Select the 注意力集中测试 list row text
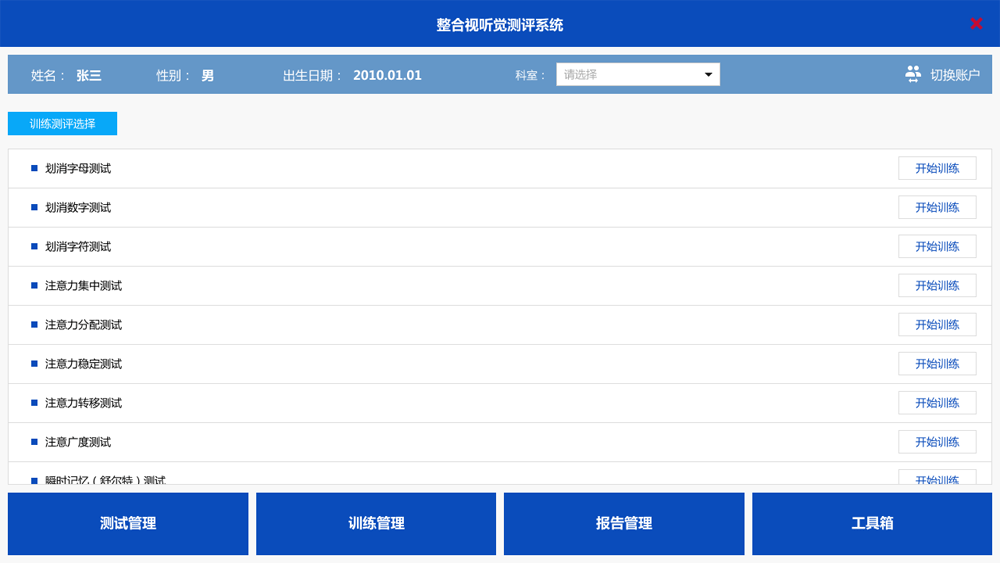 click(x=84, y=286)
